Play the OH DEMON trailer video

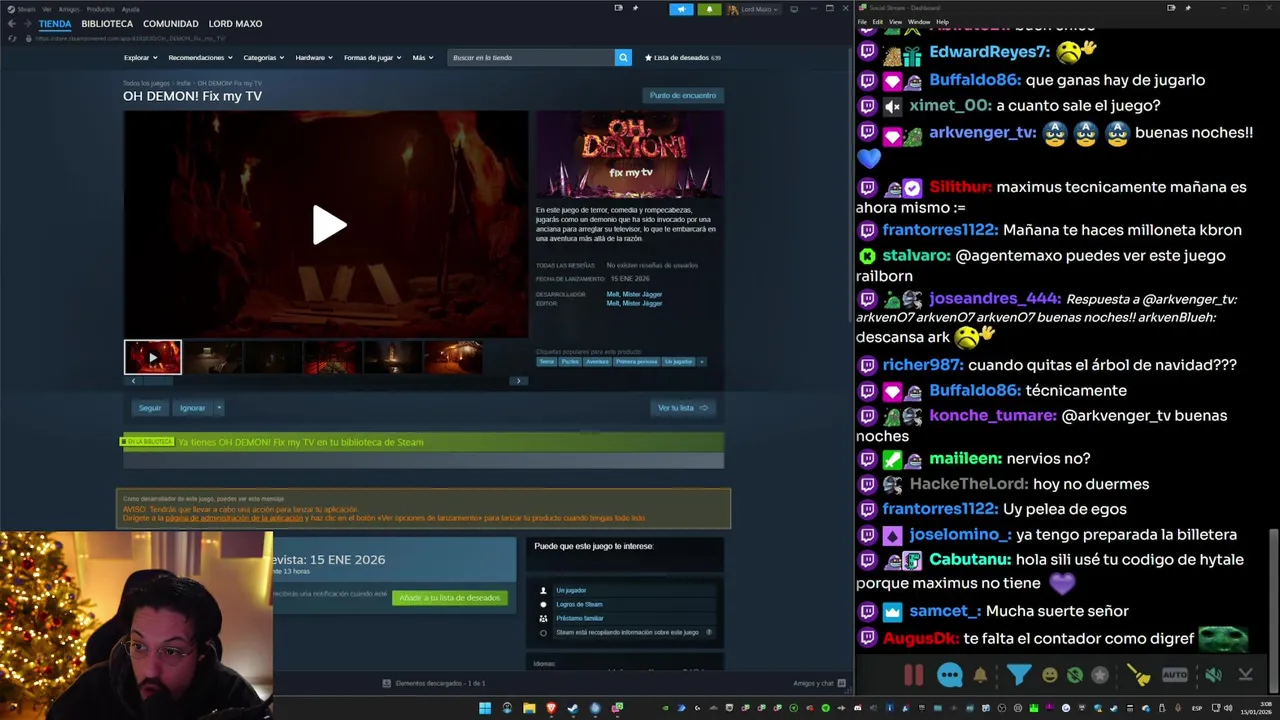(328, 225)
